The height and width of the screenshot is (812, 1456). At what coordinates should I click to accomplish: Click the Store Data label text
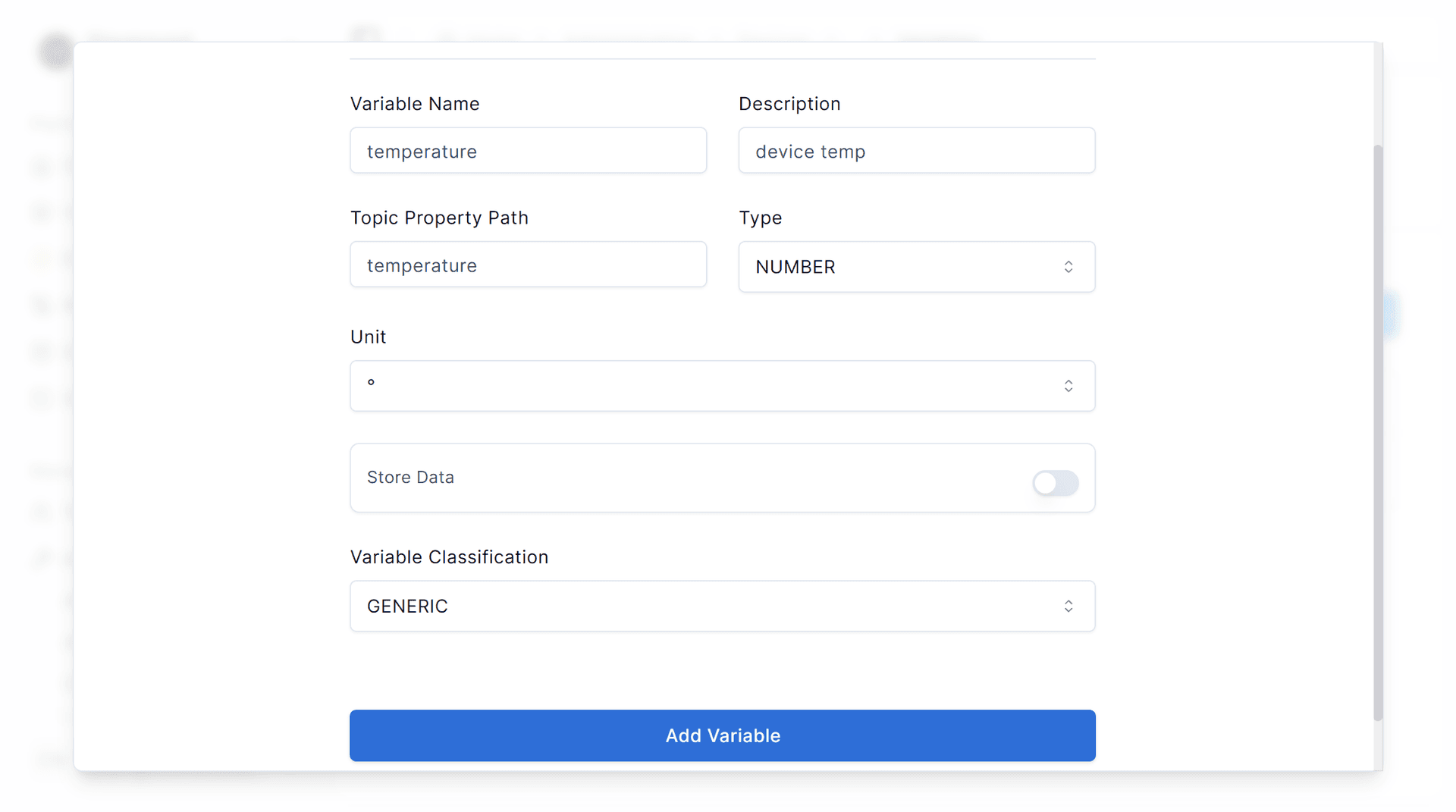[x=410, y=478]
